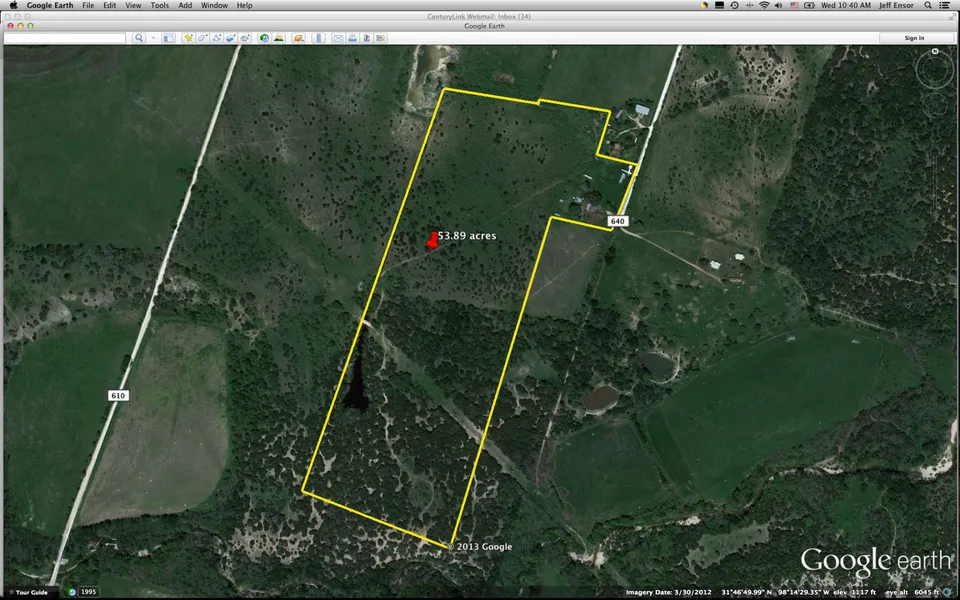Click the Record a Tour icon
This screenshot has height=600, width=960.
(245, 38)
